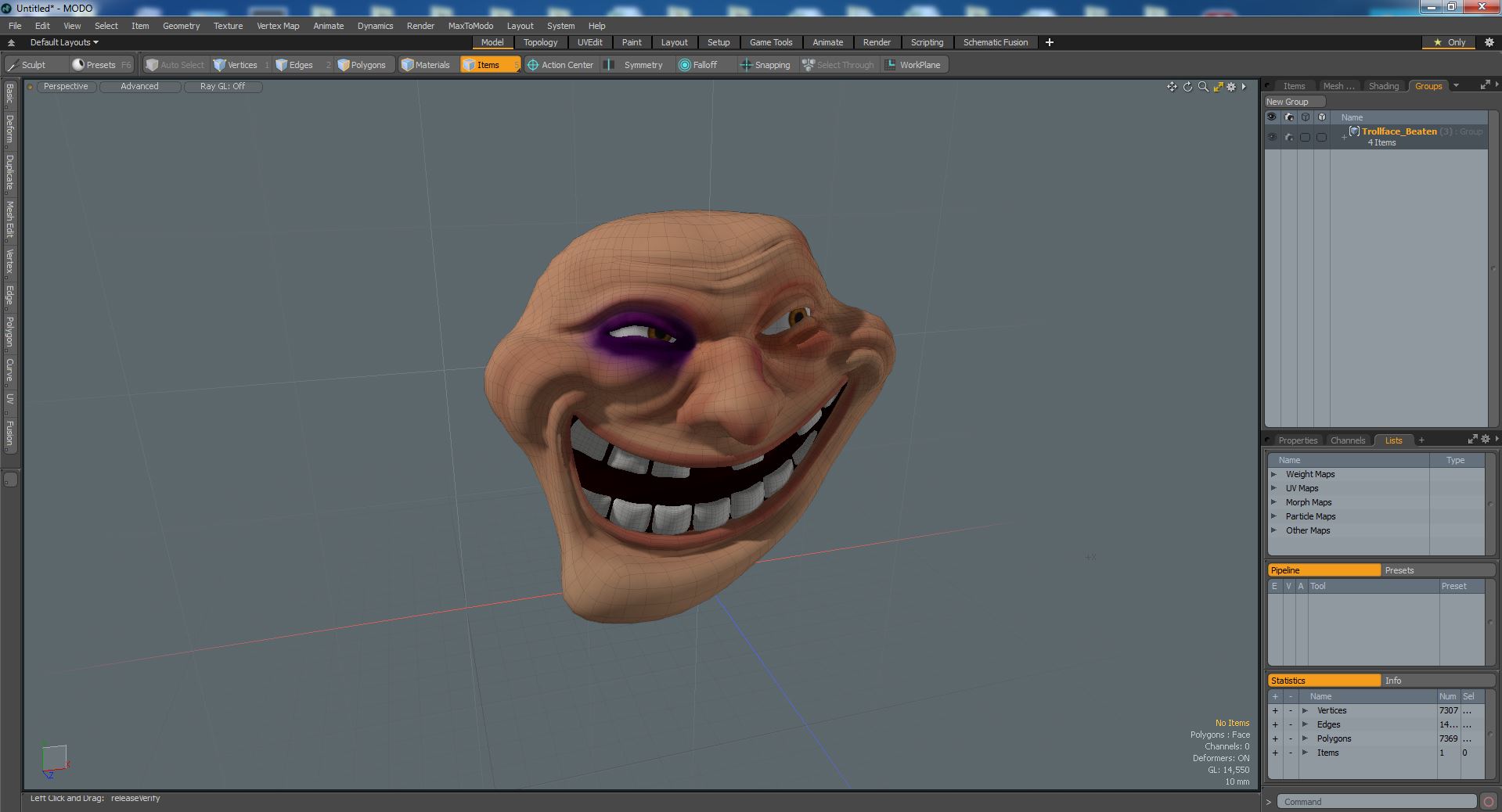Open the WorkPlane menu

coord(914,65)
